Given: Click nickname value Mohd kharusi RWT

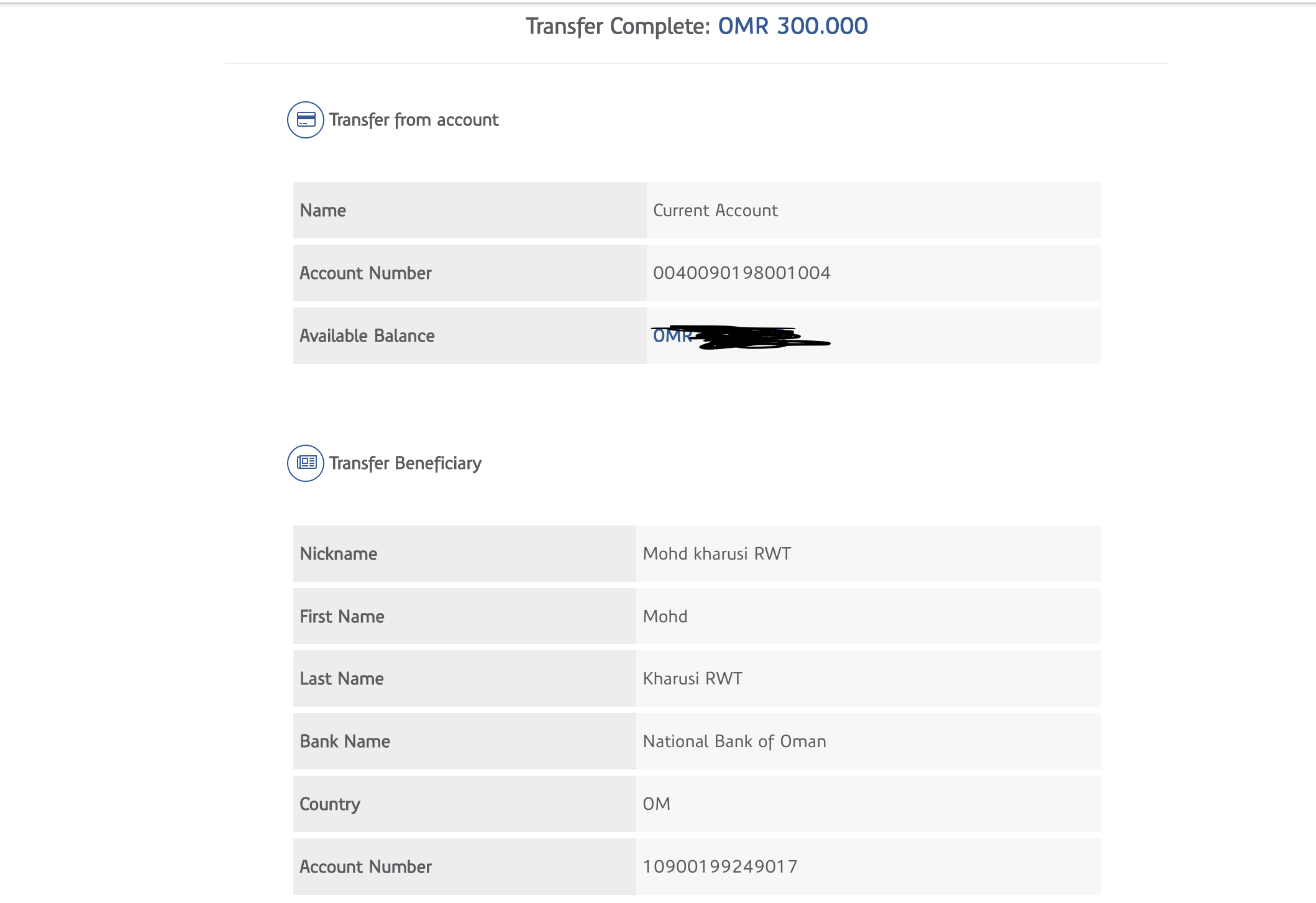Looking at the screenshot, I should tap(717, 554).
